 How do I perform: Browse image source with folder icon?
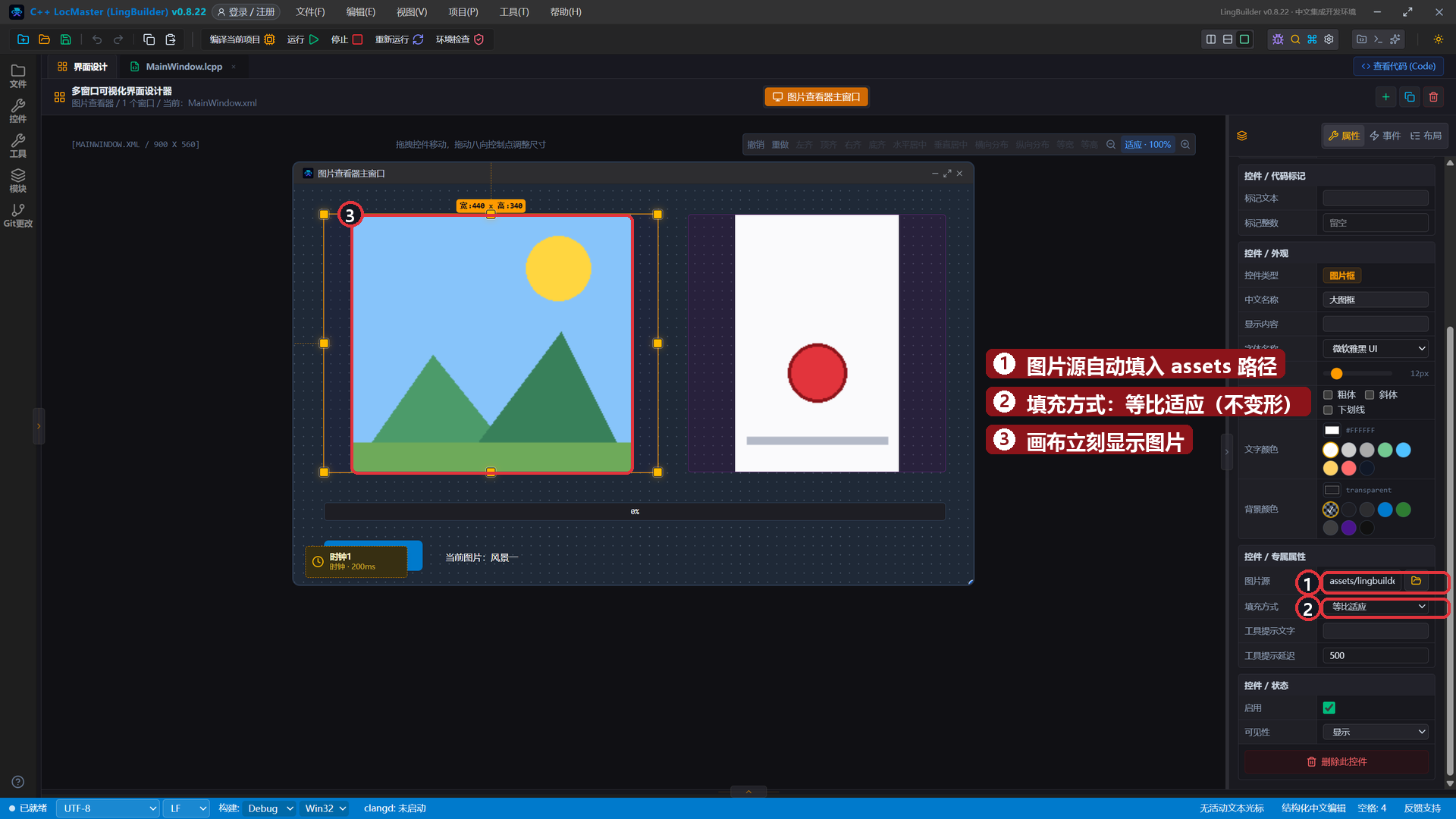pyautogui.click(x=1416, y=581)
